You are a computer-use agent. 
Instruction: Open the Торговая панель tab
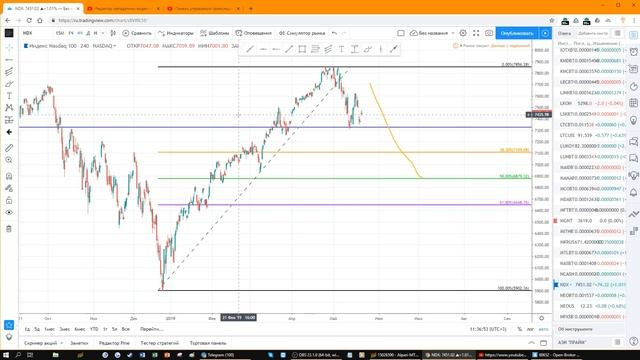click(x=208, y=343)
